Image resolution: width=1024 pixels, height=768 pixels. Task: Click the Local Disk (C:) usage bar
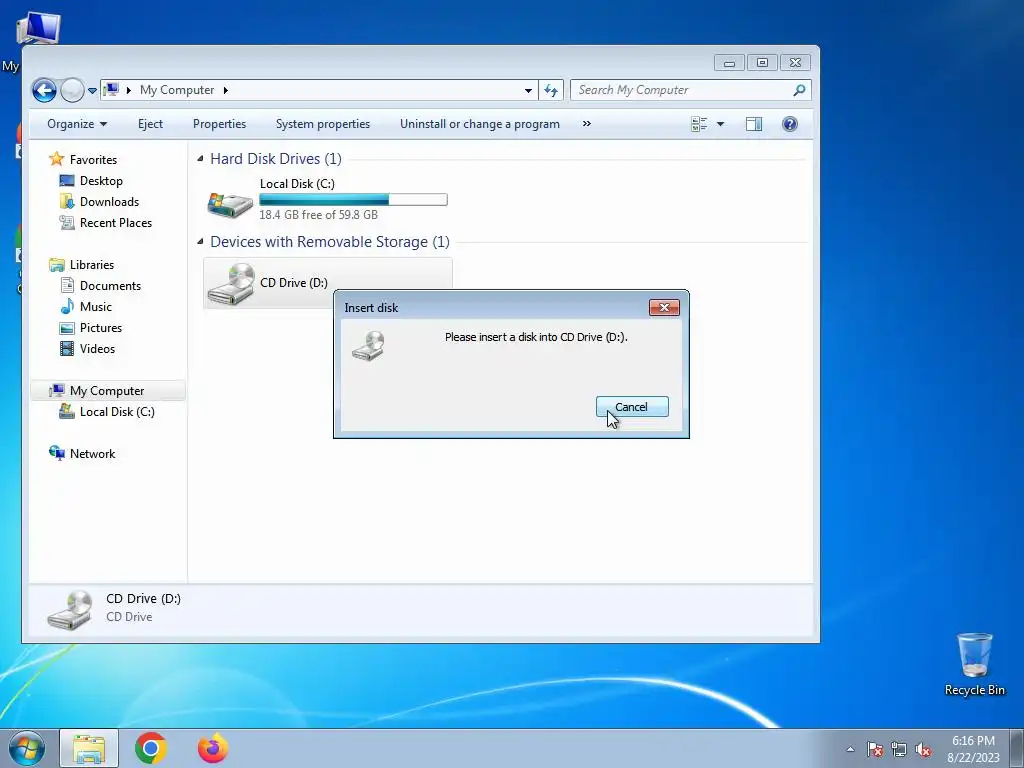pos(353,199)
